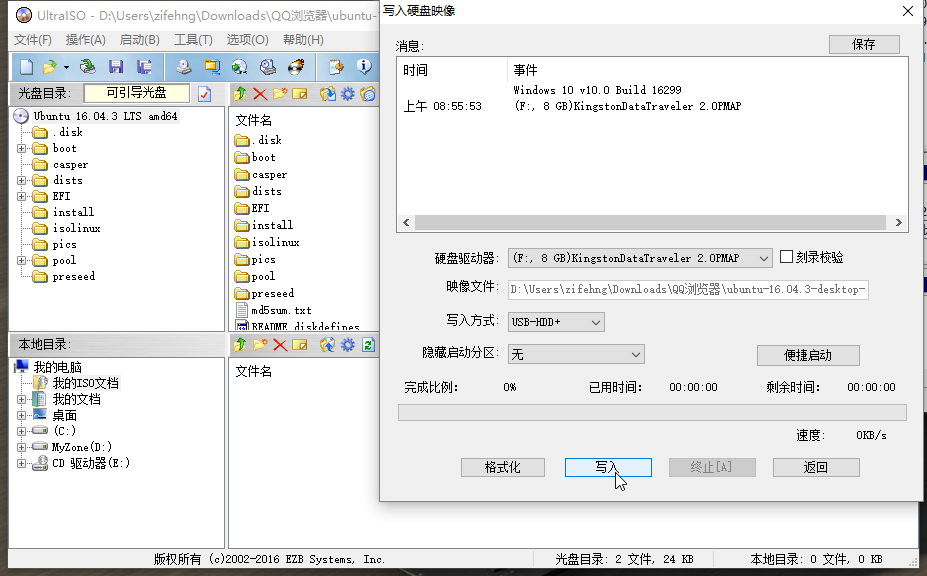Click the Refresh icon in local toolbar
The width and height of the screenshot is (927, 576).
tap(368, 345)
